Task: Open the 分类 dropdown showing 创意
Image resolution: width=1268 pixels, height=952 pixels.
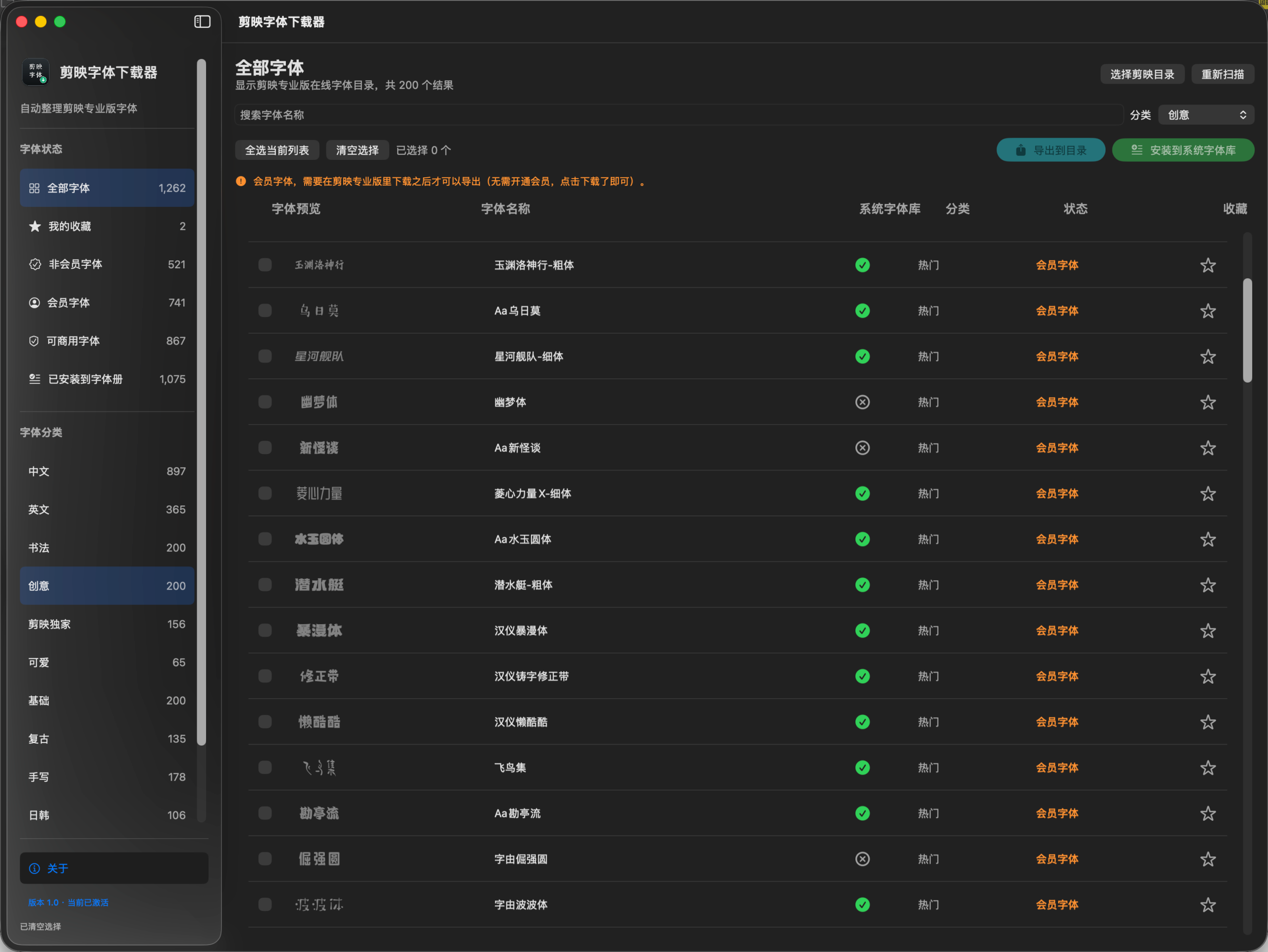Action: 1206,115
